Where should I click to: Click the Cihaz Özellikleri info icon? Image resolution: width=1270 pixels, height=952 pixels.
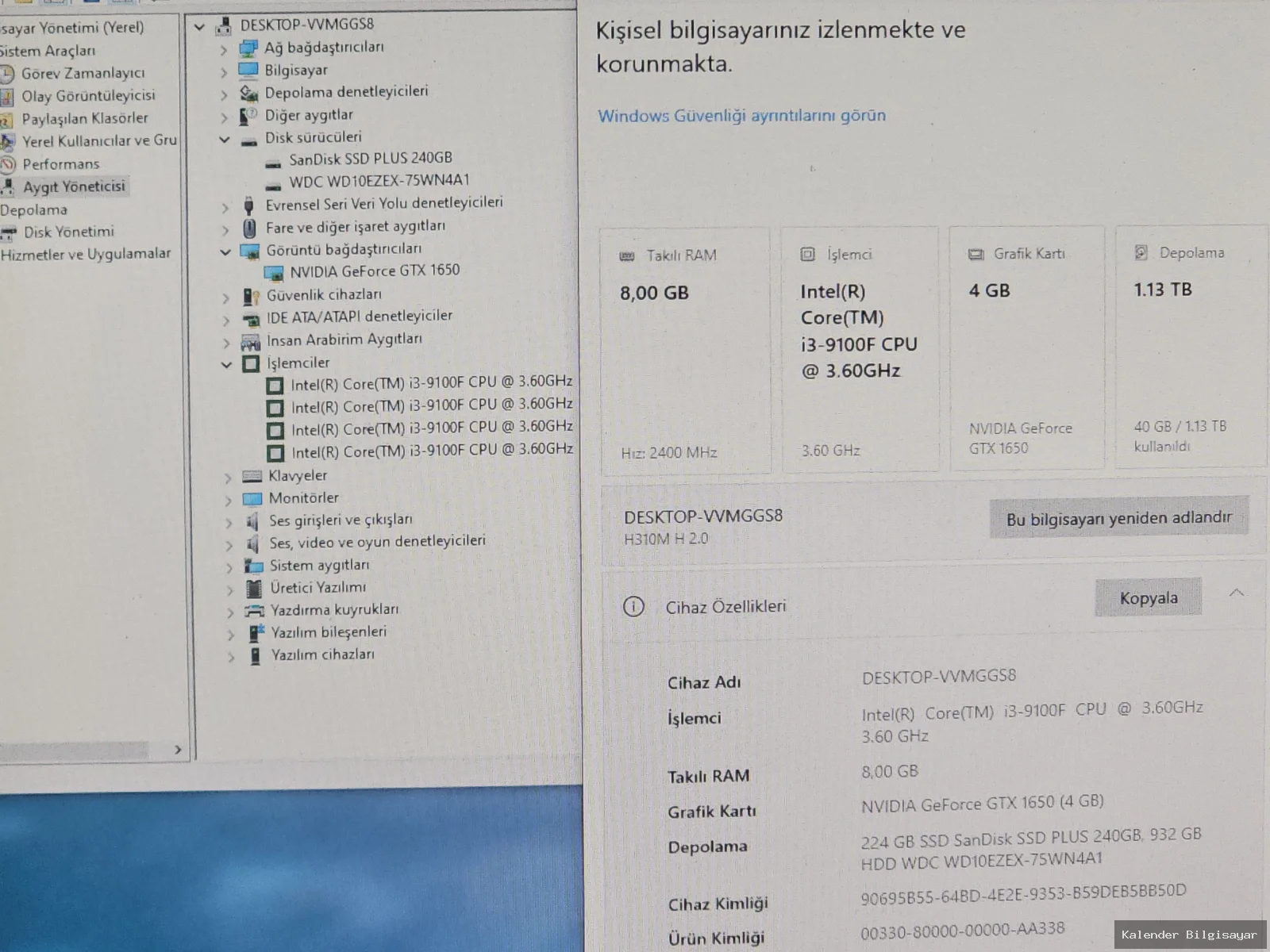(633, 607)
